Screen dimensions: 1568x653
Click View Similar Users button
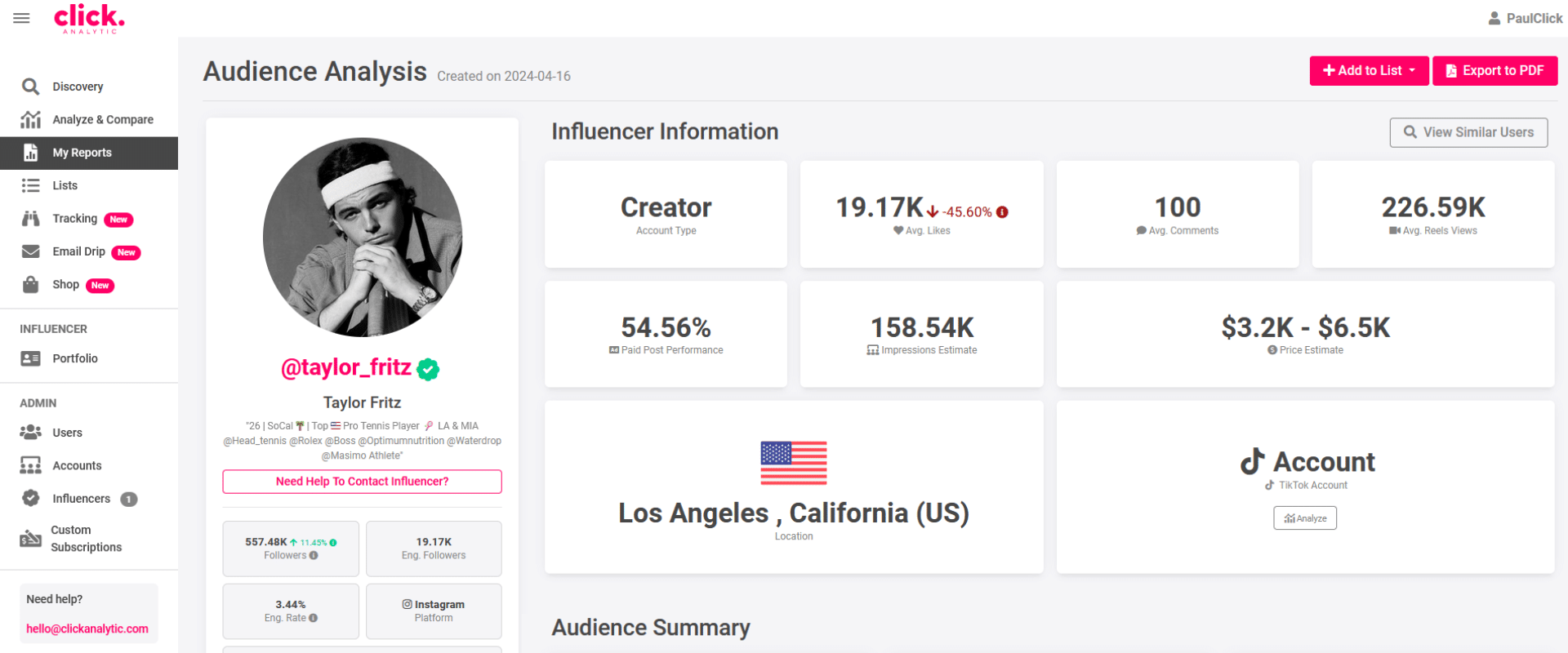pyautogui.click(x=1468, y=132)
